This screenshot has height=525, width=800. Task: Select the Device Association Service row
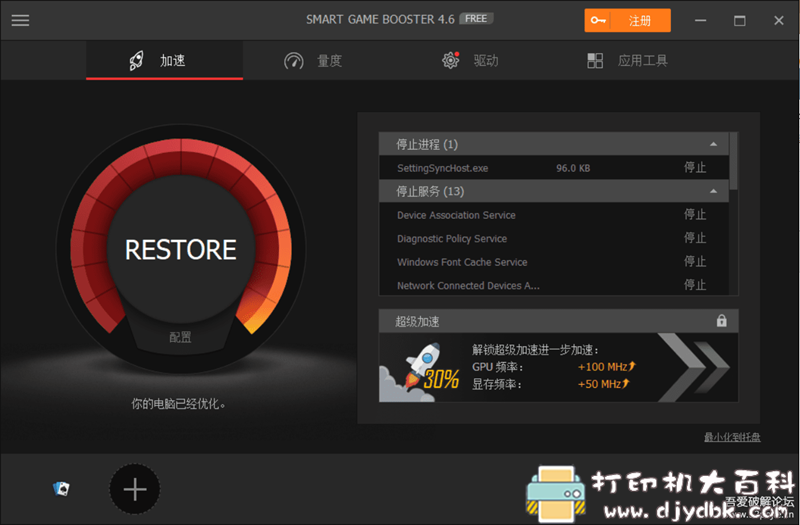click(554, 215)
